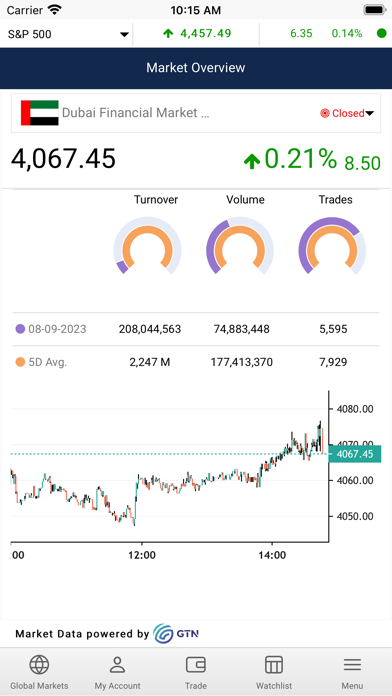Open the Global Markets globe icon
This screenshot has height=696, width=392.
(x=39, y=665)
